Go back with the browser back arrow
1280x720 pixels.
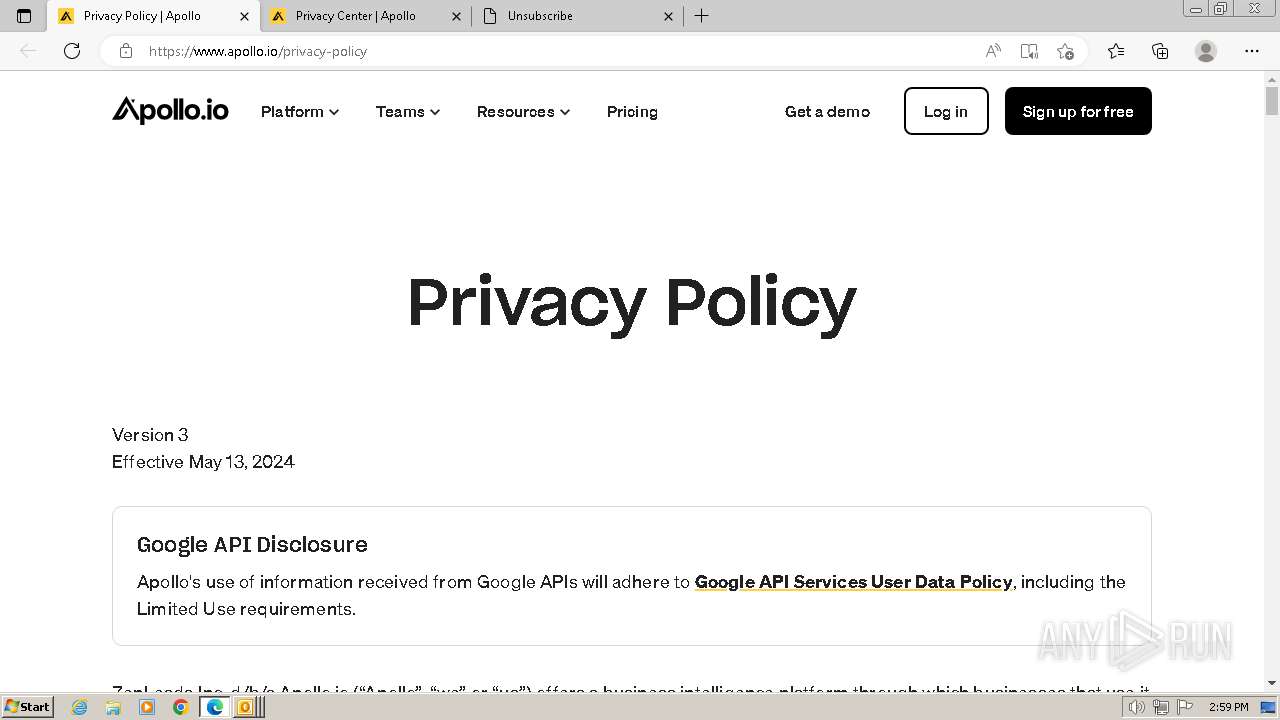[28, 51]
